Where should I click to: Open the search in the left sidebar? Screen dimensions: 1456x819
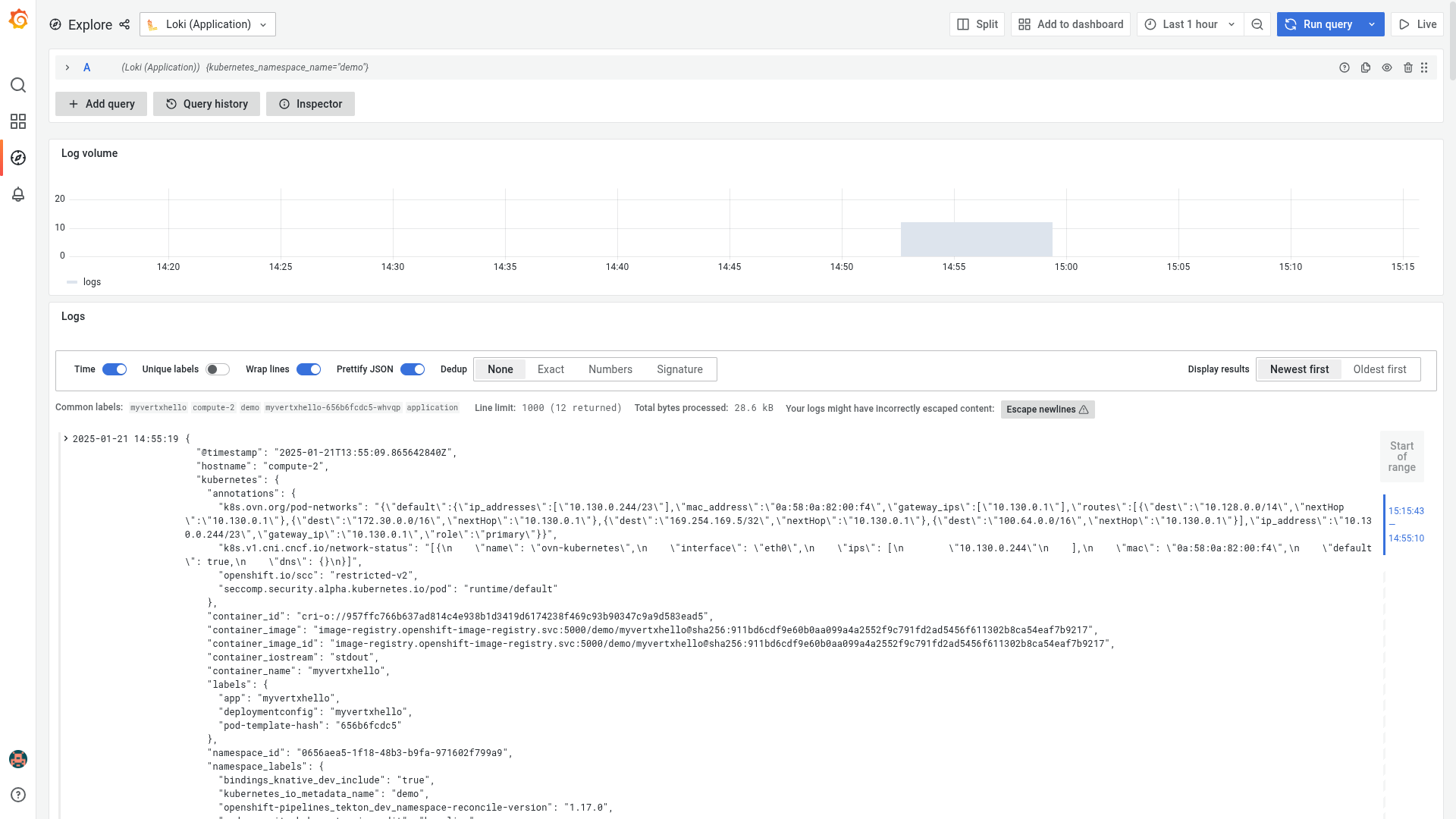pos(18,85)
